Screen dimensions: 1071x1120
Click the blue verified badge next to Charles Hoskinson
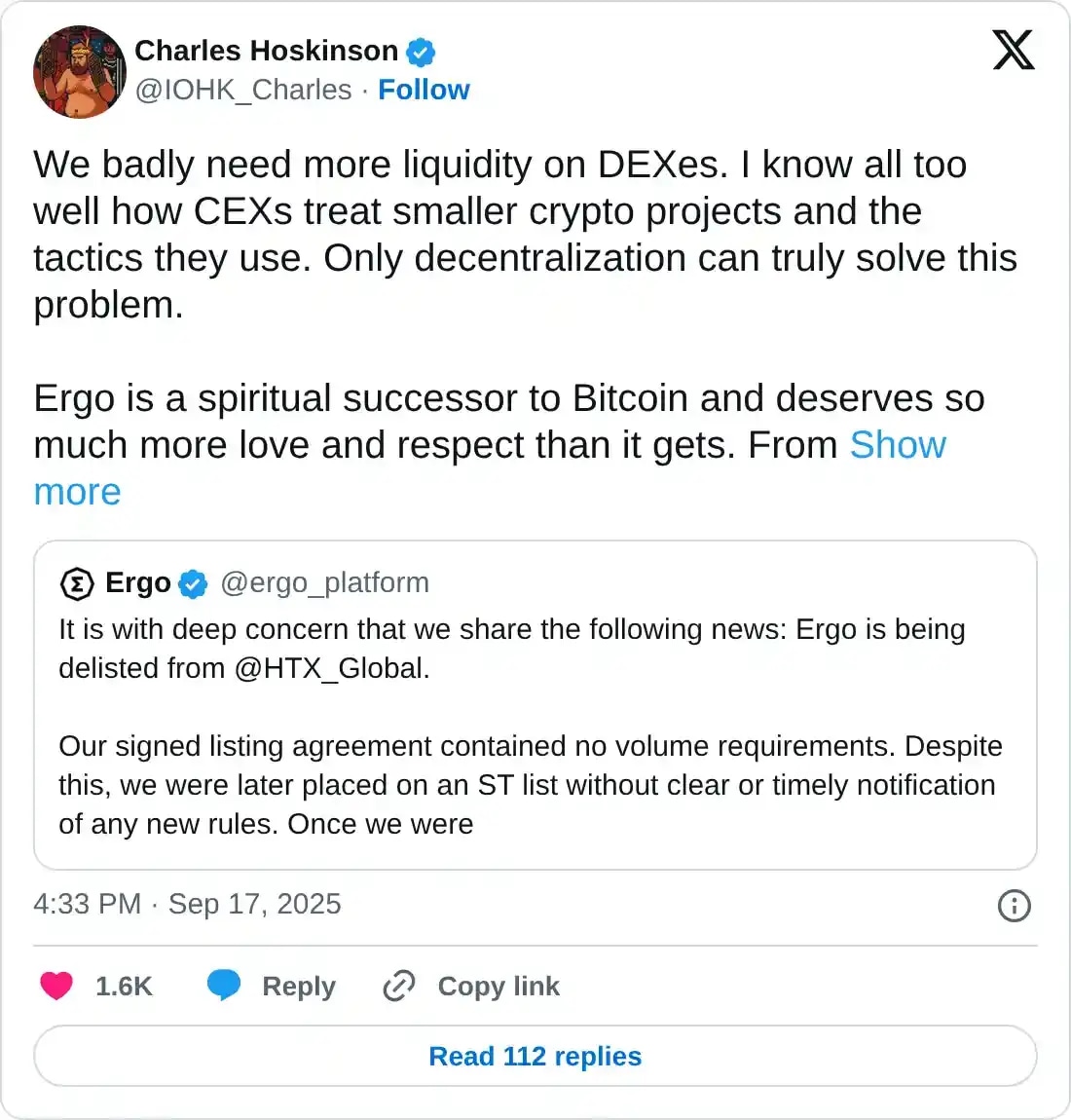(419, 52)
